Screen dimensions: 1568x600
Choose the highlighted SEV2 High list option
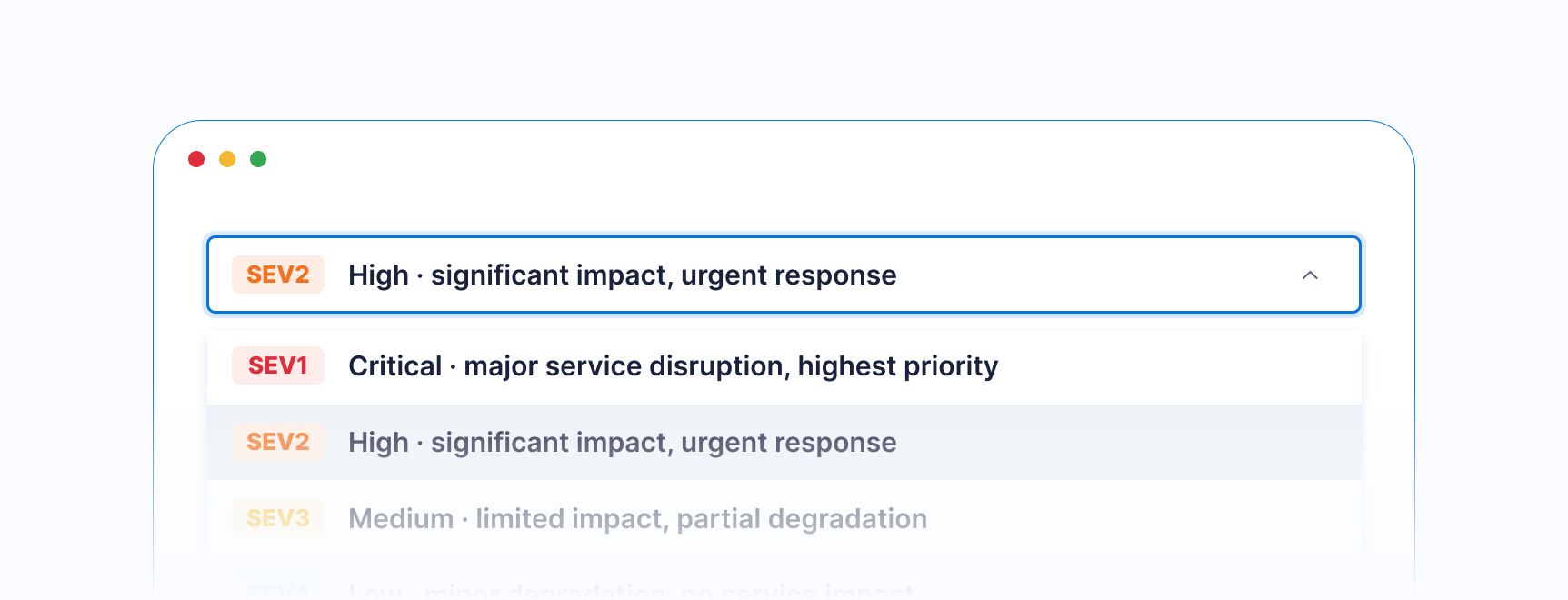tap(784, 442)
